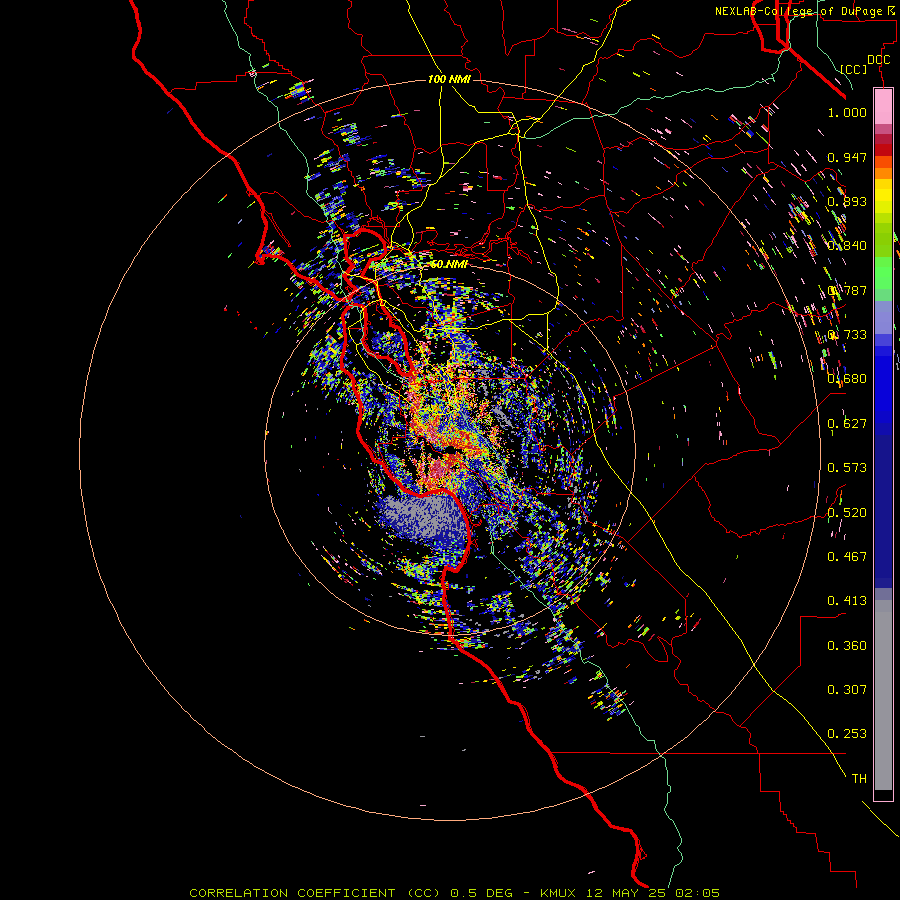900x900 pixels.
Task: Click the 0.253 scale value
Action: pyautogui.click(x=847, y=734)
